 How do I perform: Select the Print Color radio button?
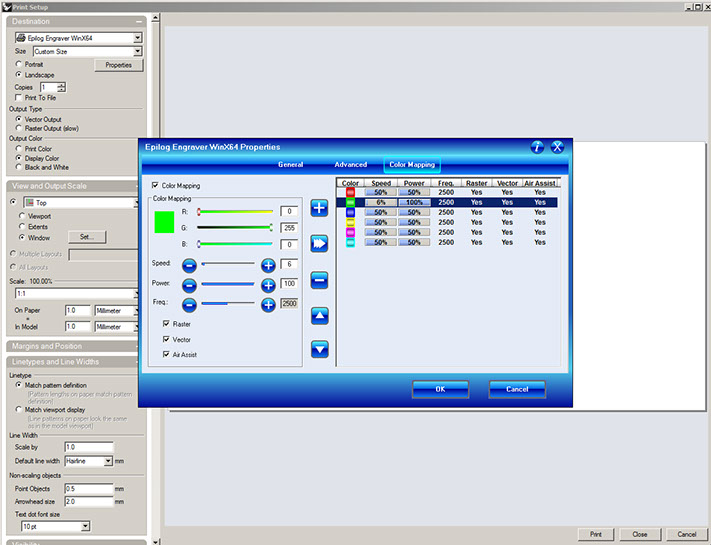tap(19, 148)
